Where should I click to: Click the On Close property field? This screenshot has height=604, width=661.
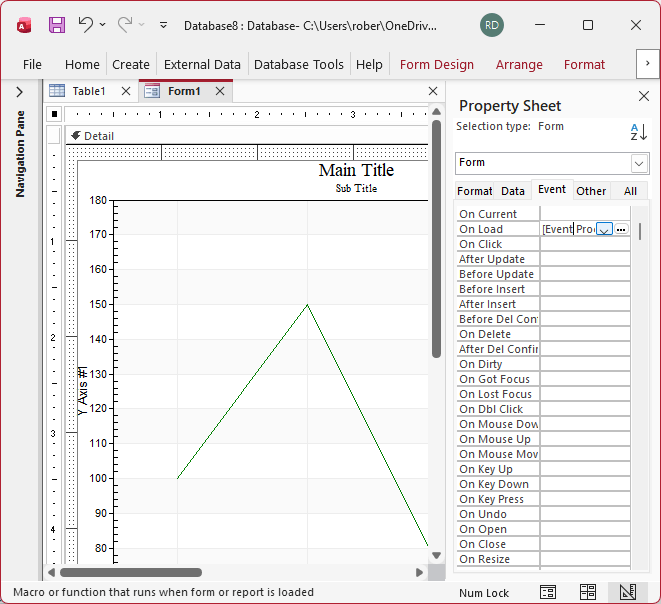pos(585,544)
